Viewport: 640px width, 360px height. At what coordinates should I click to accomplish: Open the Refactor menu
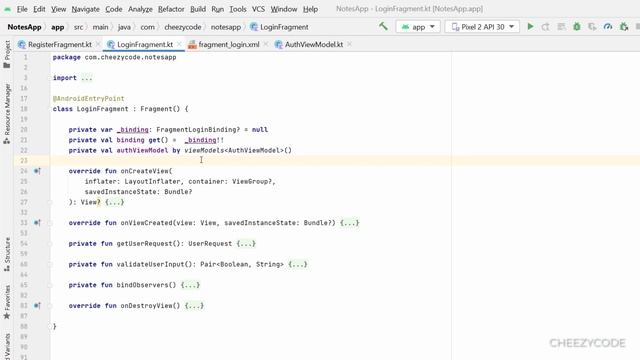click(171, 9)
